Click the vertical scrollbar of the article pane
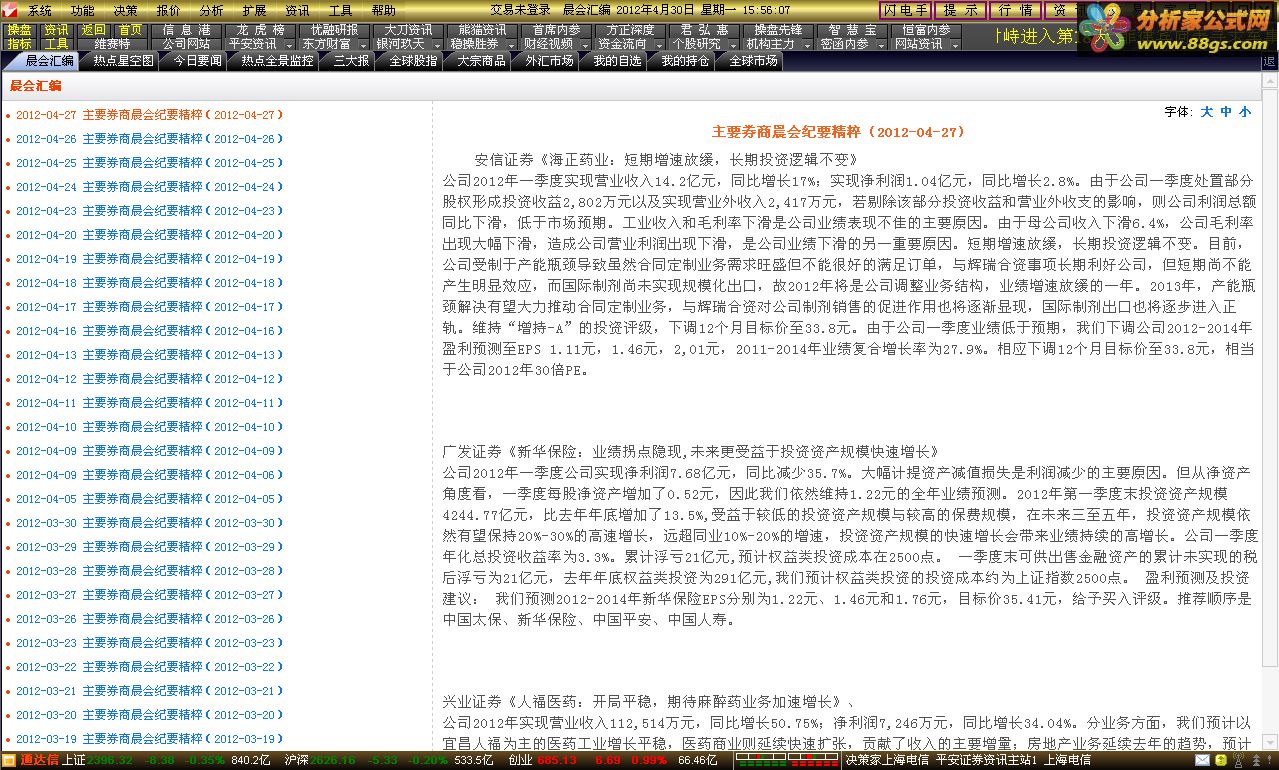Viewport: 1279px width, 770px height. click(x=1270, y=410)
